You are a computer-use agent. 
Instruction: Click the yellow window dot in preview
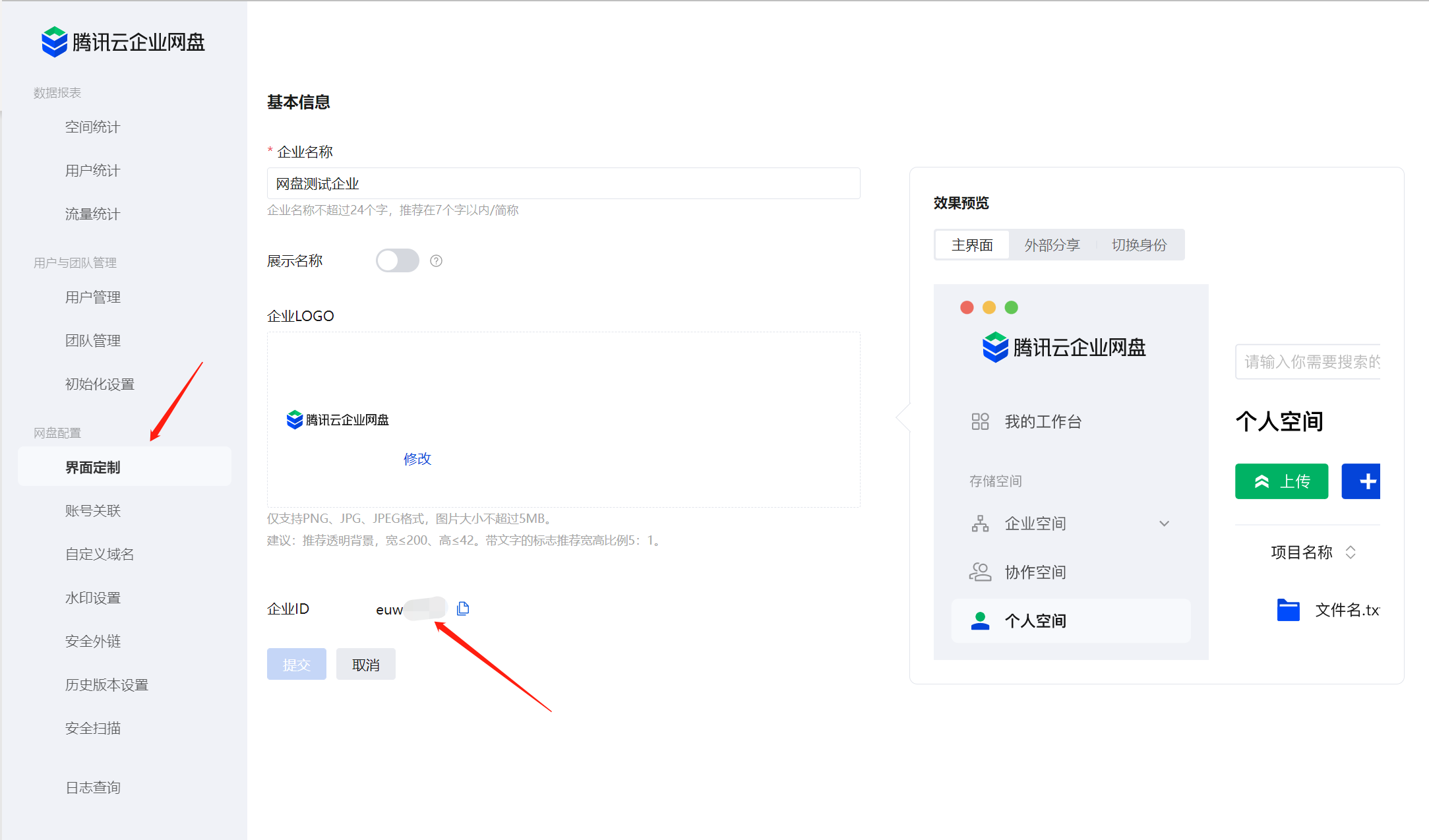click(989, 307)
